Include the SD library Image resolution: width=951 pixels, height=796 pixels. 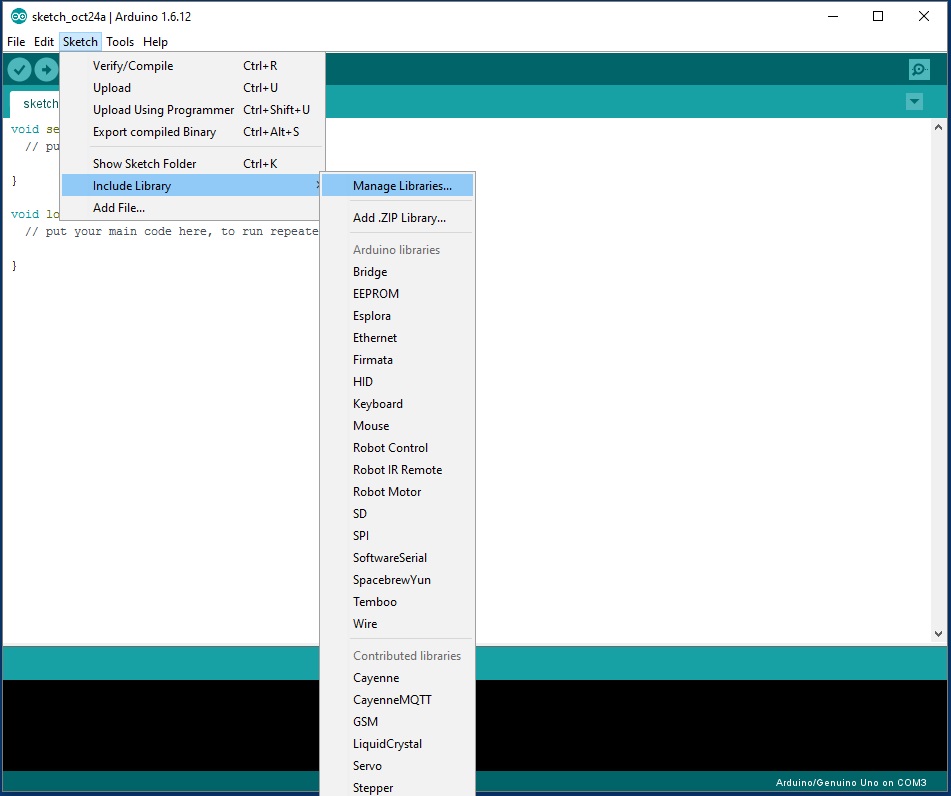coord(397,514)
